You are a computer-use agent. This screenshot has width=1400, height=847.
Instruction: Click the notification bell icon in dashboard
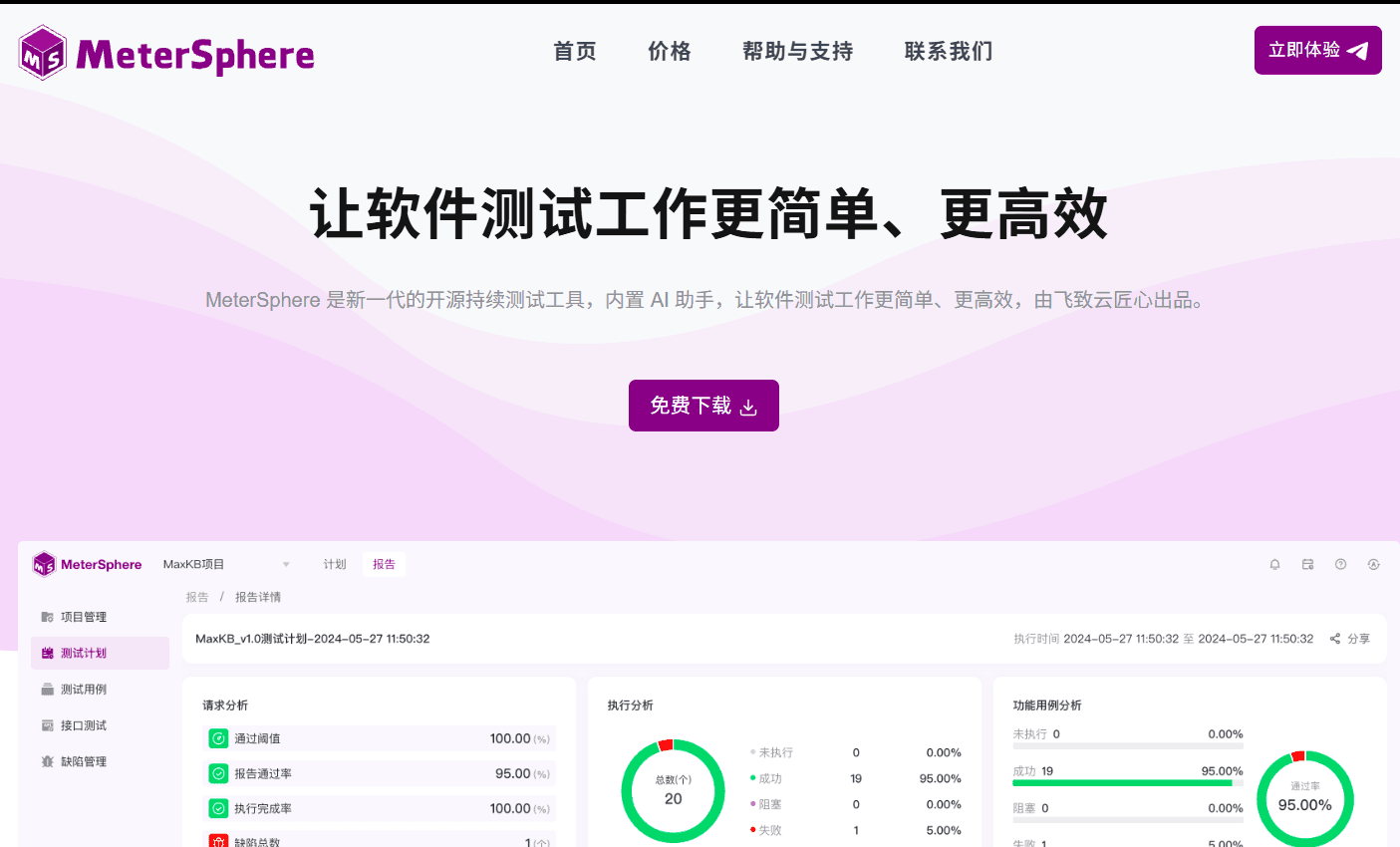click(x=1274, y=564)
